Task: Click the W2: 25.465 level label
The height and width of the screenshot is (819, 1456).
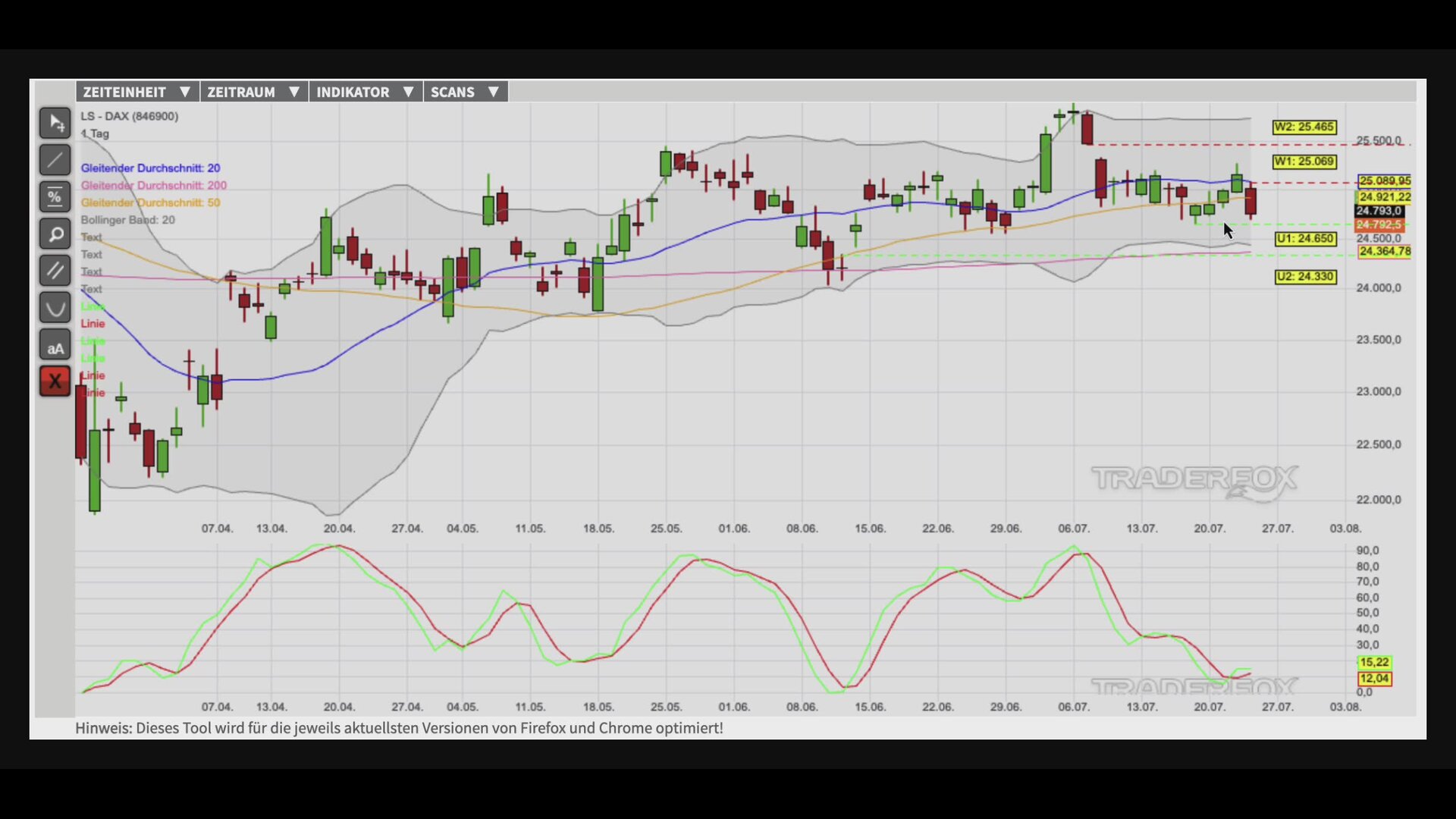Action: point(1304,127)
